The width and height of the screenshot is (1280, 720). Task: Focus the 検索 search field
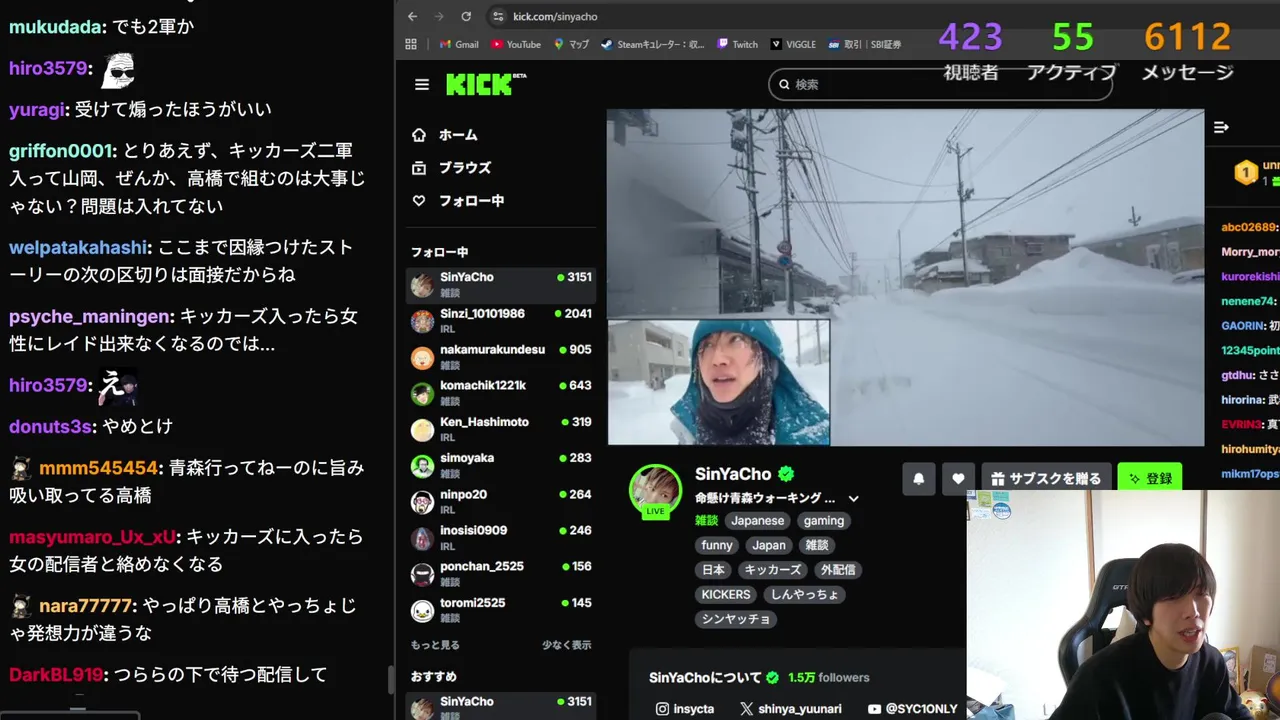940,84
